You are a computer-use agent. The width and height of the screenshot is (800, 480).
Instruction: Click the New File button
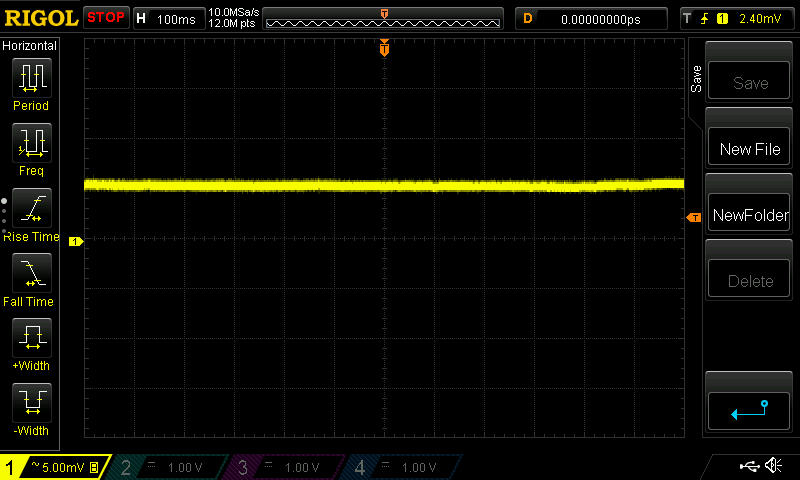pyautogui.click(x=749, y=146)
